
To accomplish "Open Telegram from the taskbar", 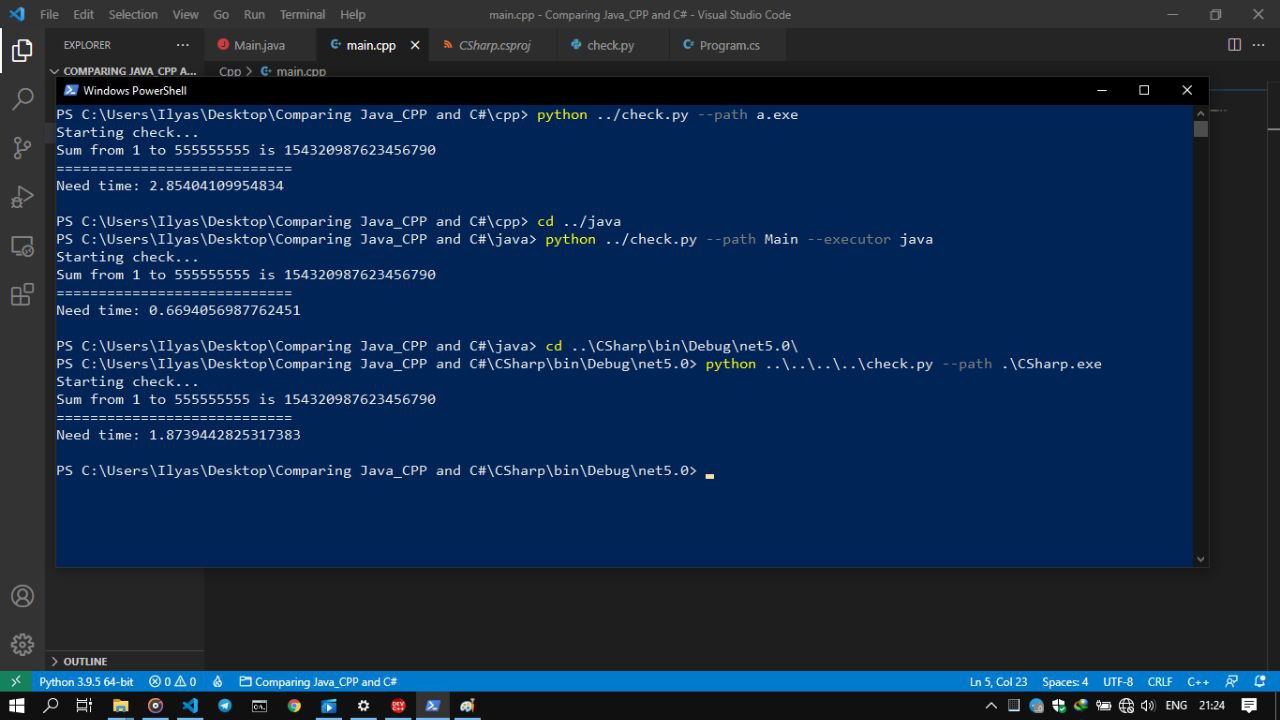I will (x=224, y=706).
